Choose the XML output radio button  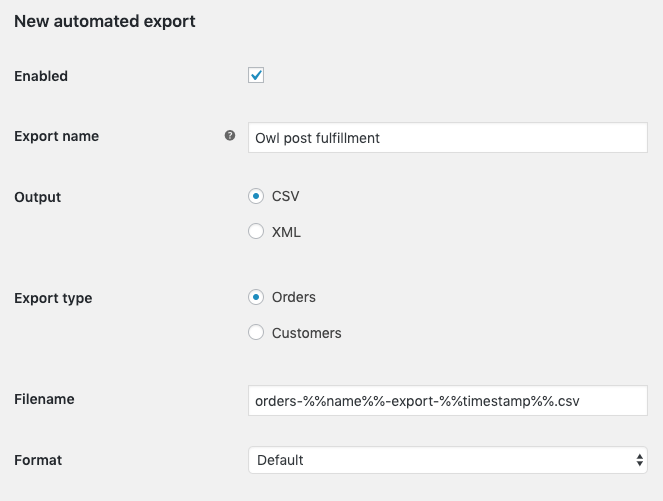coord(256,232)
